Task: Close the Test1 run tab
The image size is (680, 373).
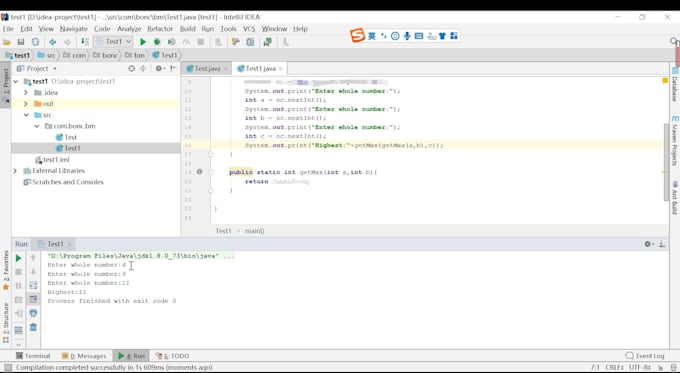Action: [69, 244]
